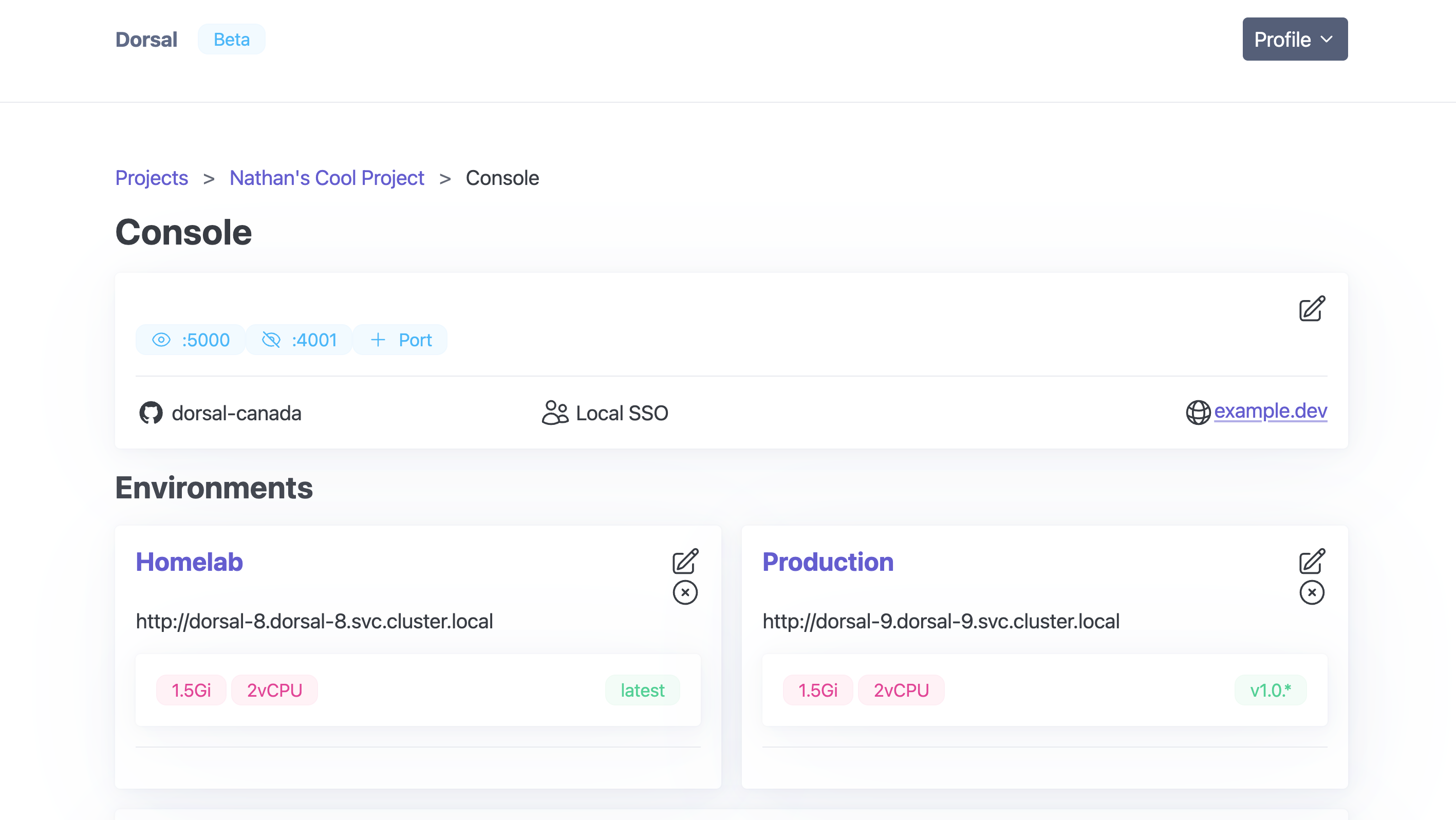The height and width of the screenshot is (820, 1456).
Task: Click the Console breadcrumb text
Action: tap(502, 178)
